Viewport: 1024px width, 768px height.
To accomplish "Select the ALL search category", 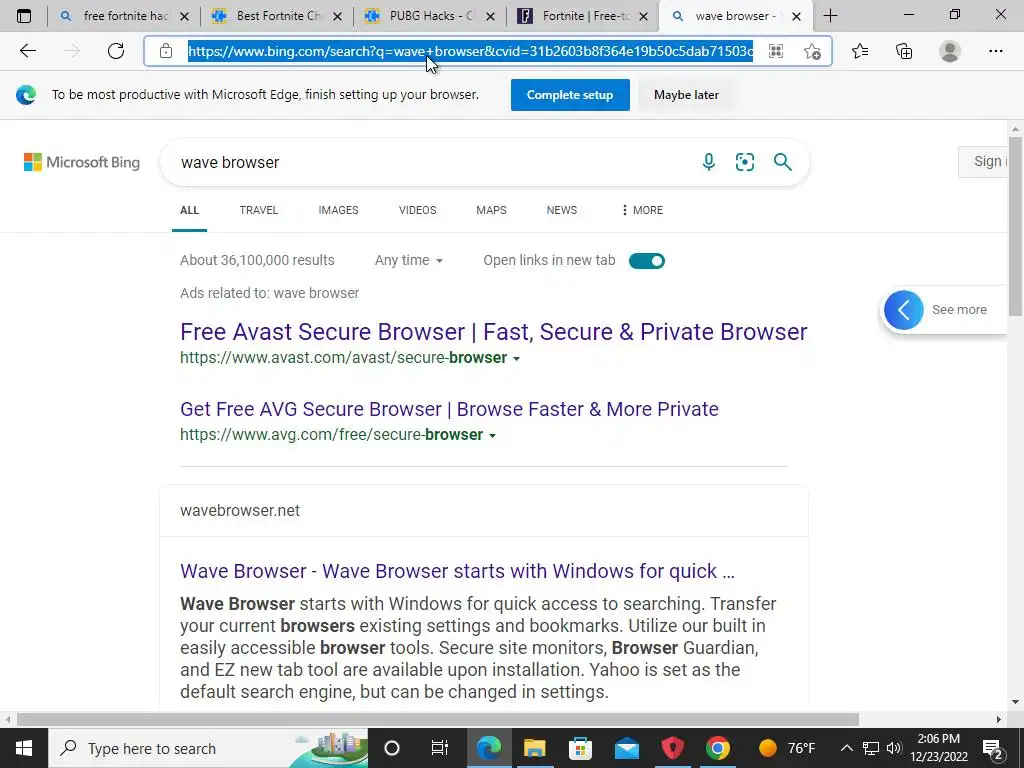I will pyautogui.click(x=189, y=210).
